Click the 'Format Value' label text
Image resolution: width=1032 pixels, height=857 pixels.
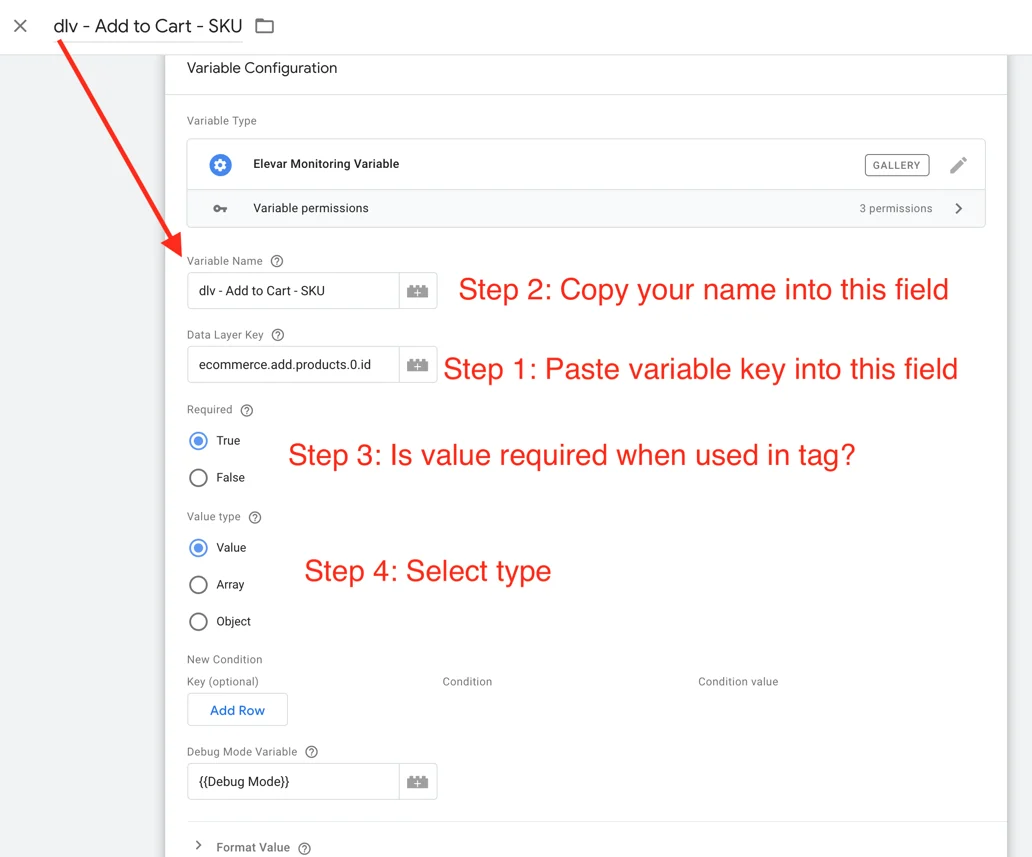coord(253,848)
